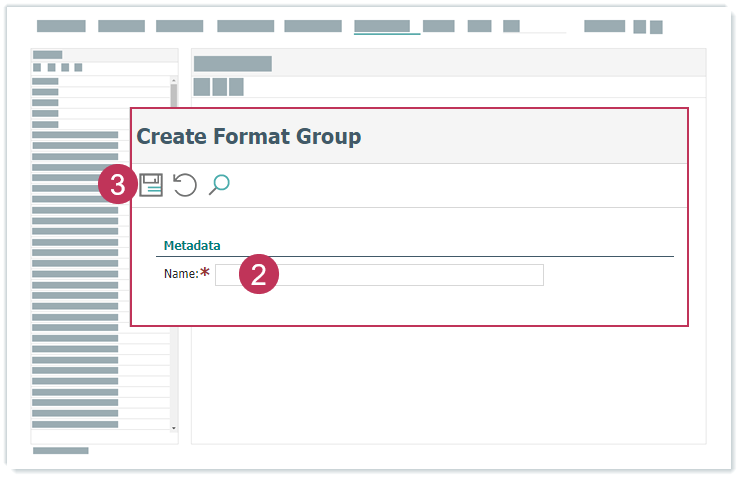
Task: Click fourth small icon in left panel toolbar
Action: (78, 67)
